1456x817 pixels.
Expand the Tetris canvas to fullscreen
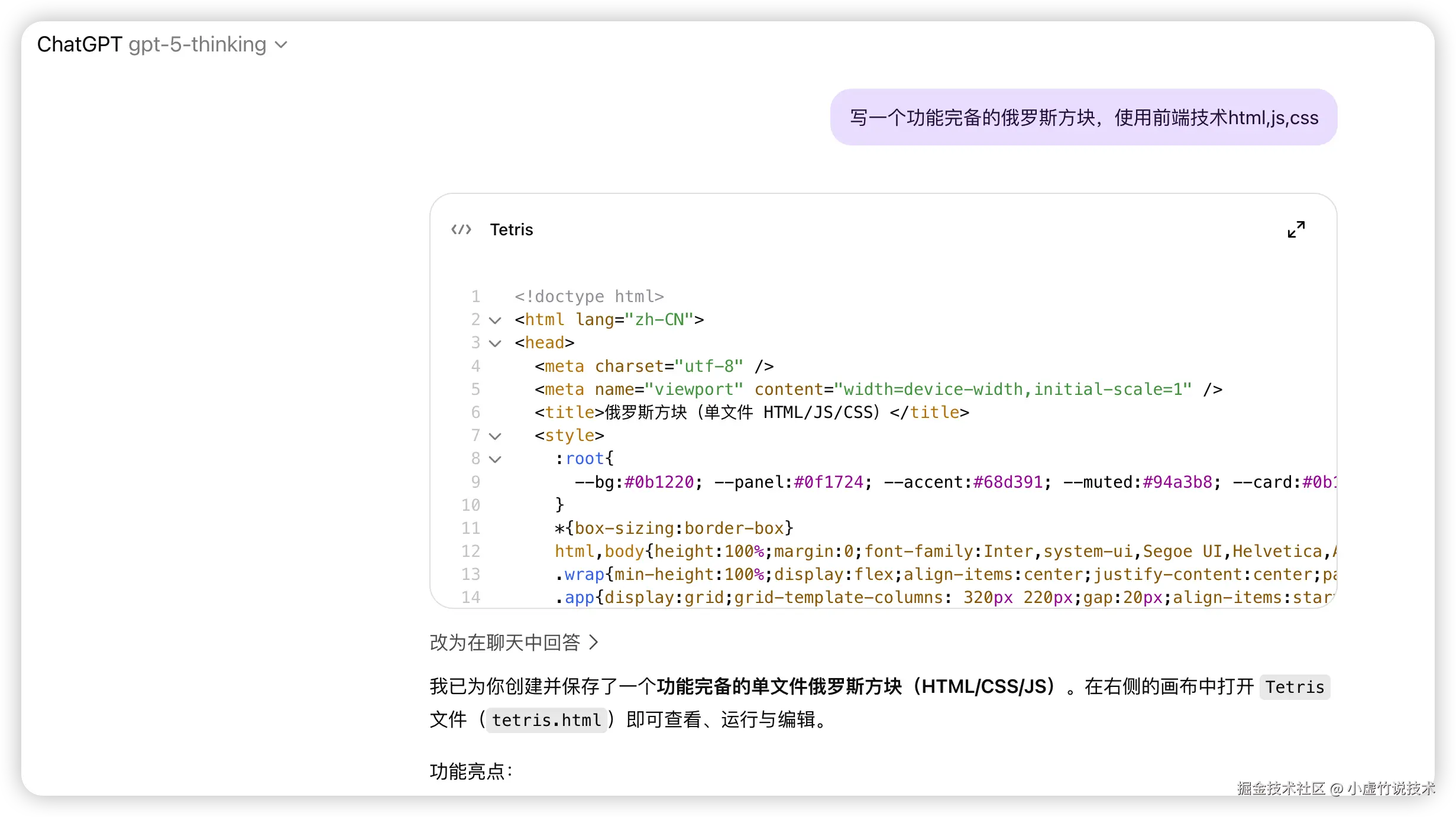[1296, 229]
